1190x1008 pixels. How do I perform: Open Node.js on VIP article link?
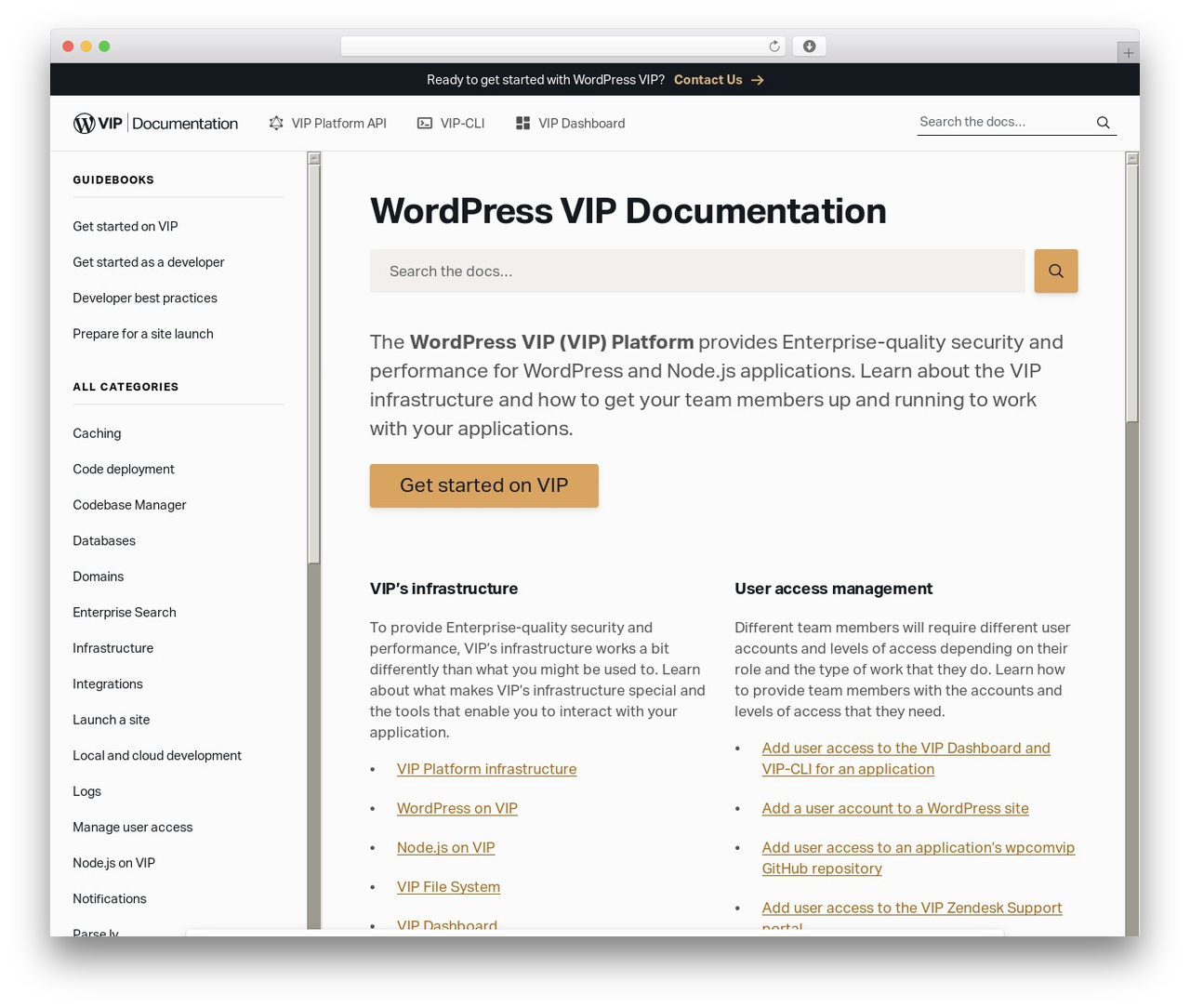point(445,847)
